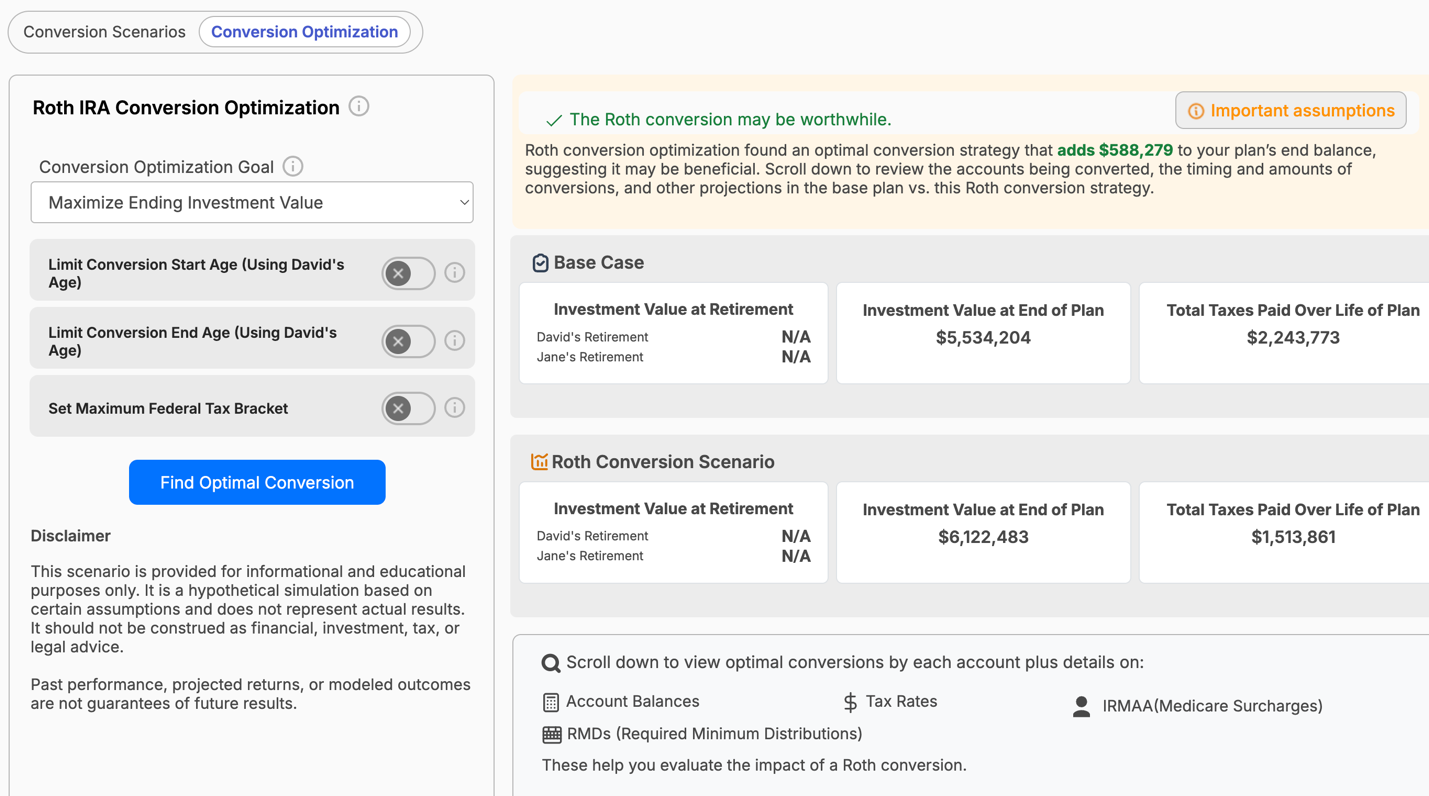The width and height of the screenshot is (1429, 796).
Task: Open info for Limit Conversion Start Age
Action: pos(455,272)
